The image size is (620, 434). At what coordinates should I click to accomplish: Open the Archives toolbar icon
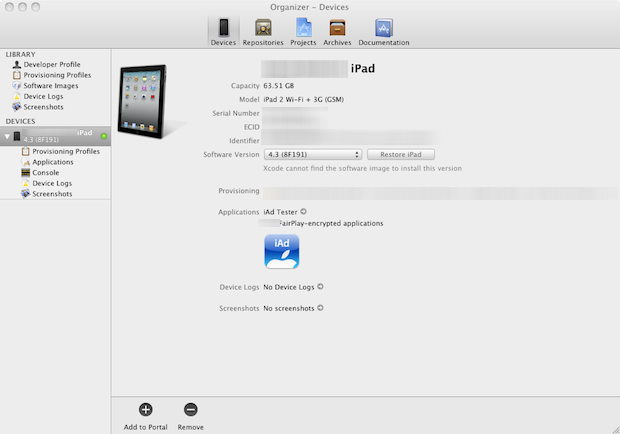pos(337,29)
